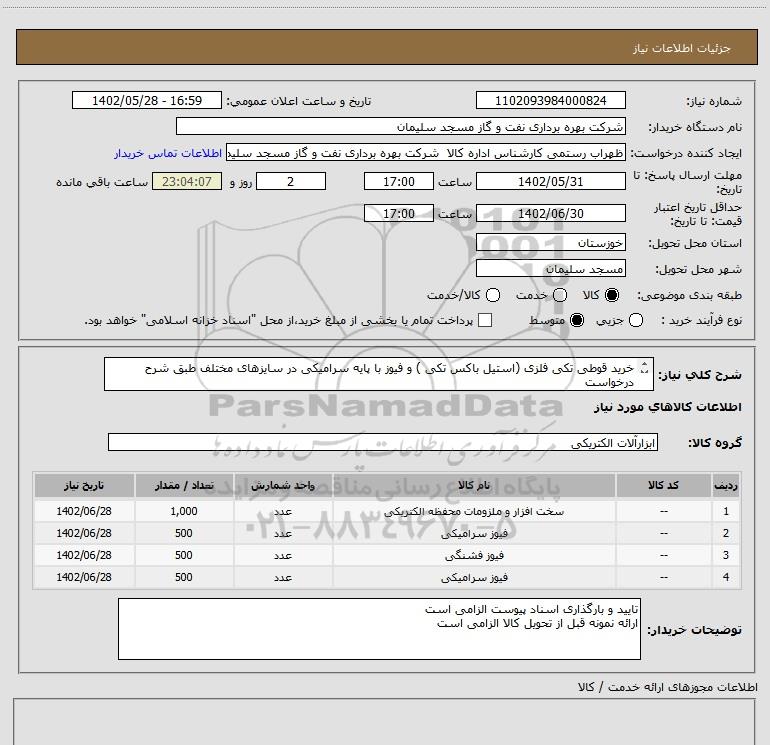Select the متوسط purchase type radio

(577, 320)
